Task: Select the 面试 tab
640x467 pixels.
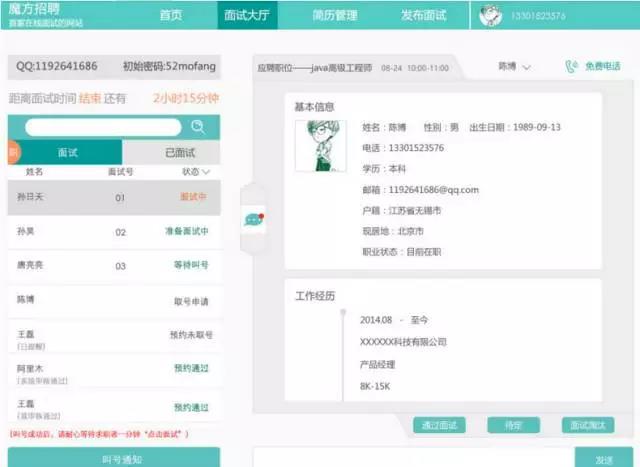Action: [68, 152]
